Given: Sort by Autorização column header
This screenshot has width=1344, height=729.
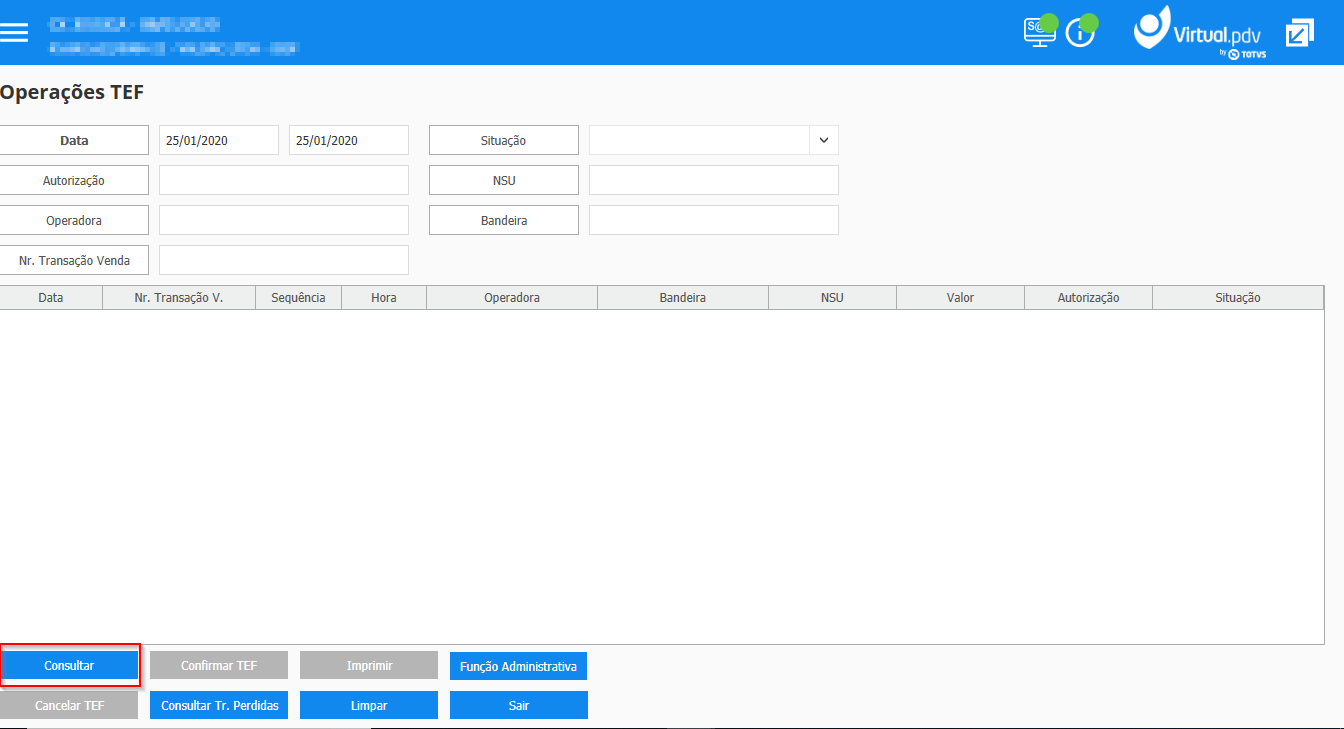Looking at the screenshot, I should [x=1088, y=297].
